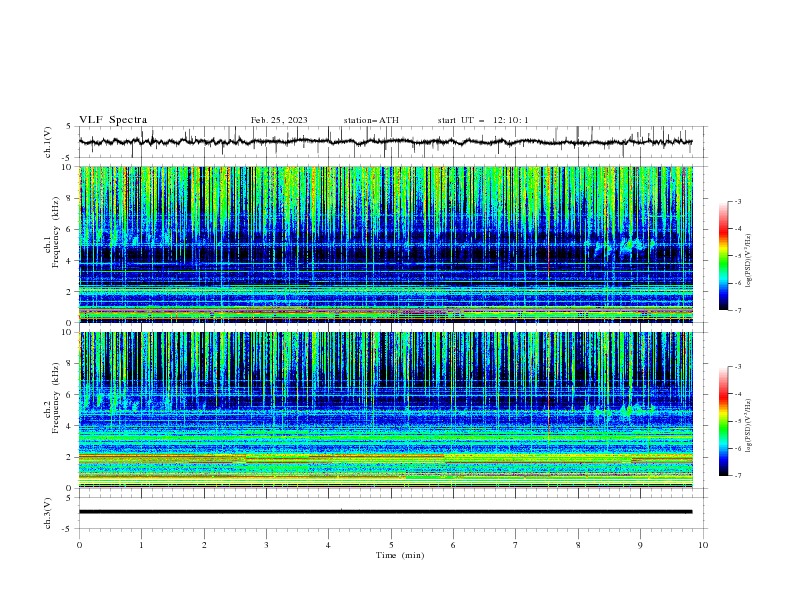Image resolution: width=792 pixels, height=612 pixels.
Task: Click the "-4" tick on lower colorbar
Action: pos(738,394)
